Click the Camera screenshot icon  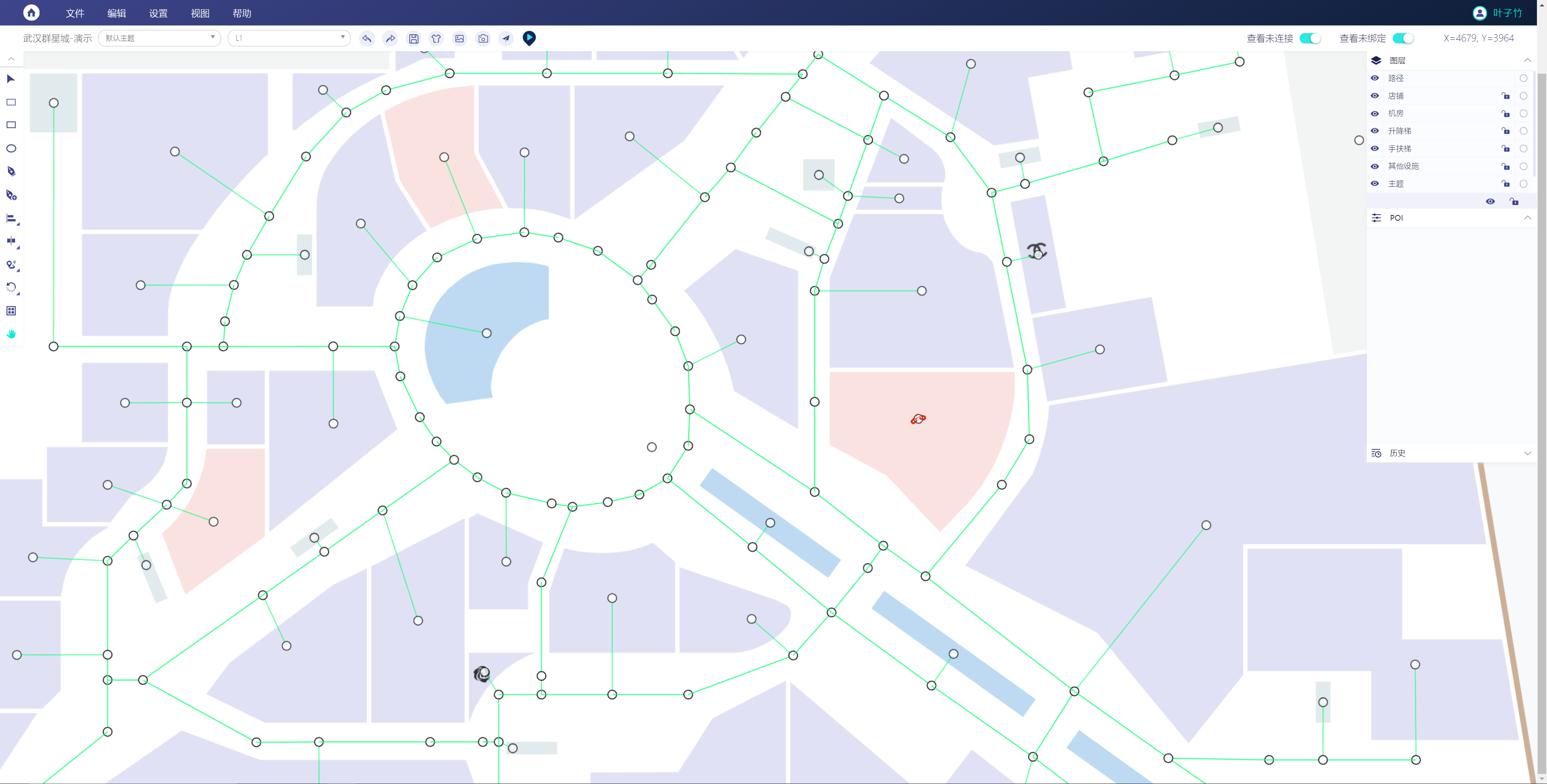(483, 38)
